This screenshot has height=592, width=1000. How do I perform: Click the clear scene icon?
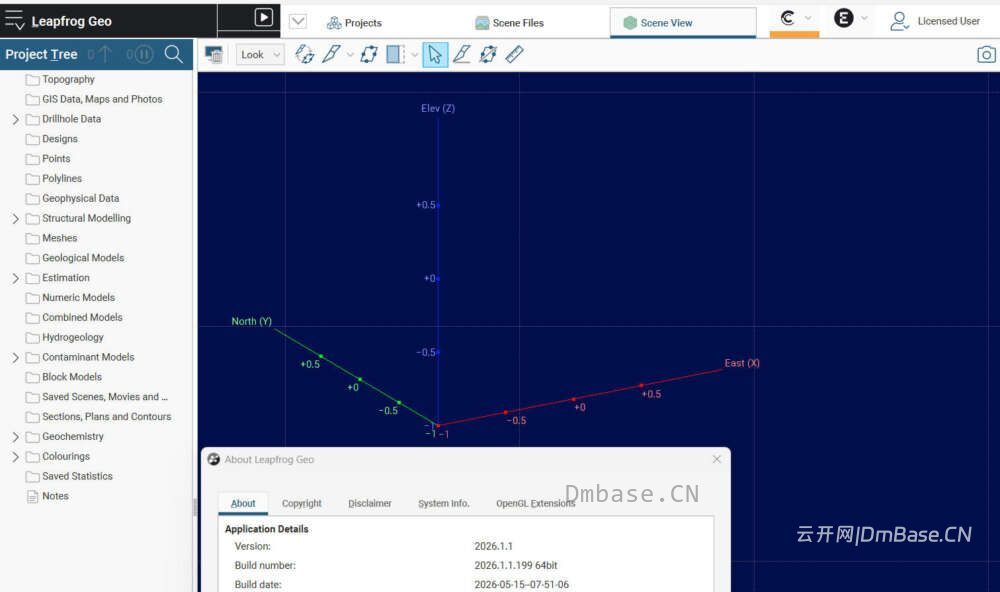tap(214, 55)
